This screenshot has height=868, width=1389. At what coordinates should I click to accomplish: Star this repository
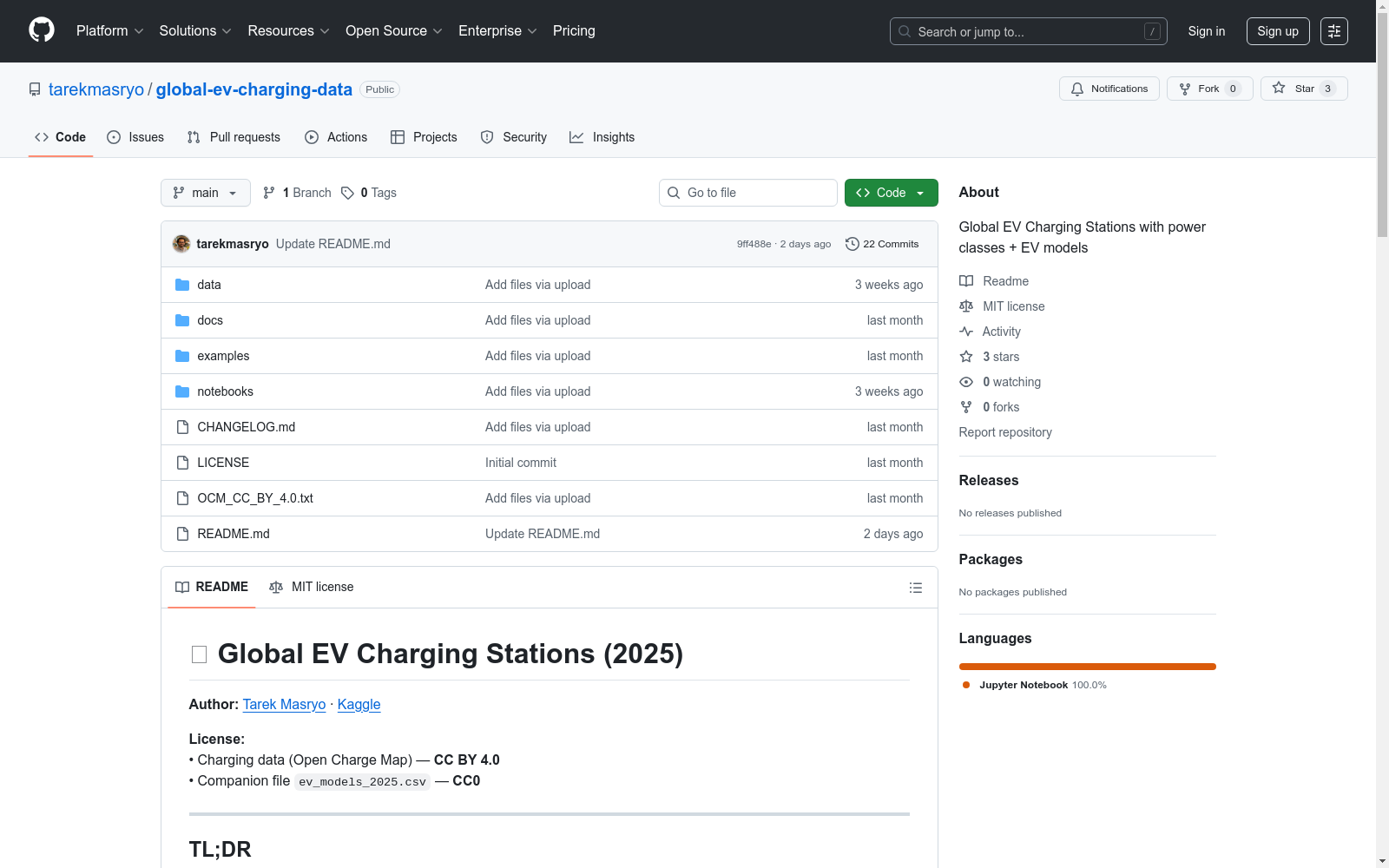click(1303, 89)
